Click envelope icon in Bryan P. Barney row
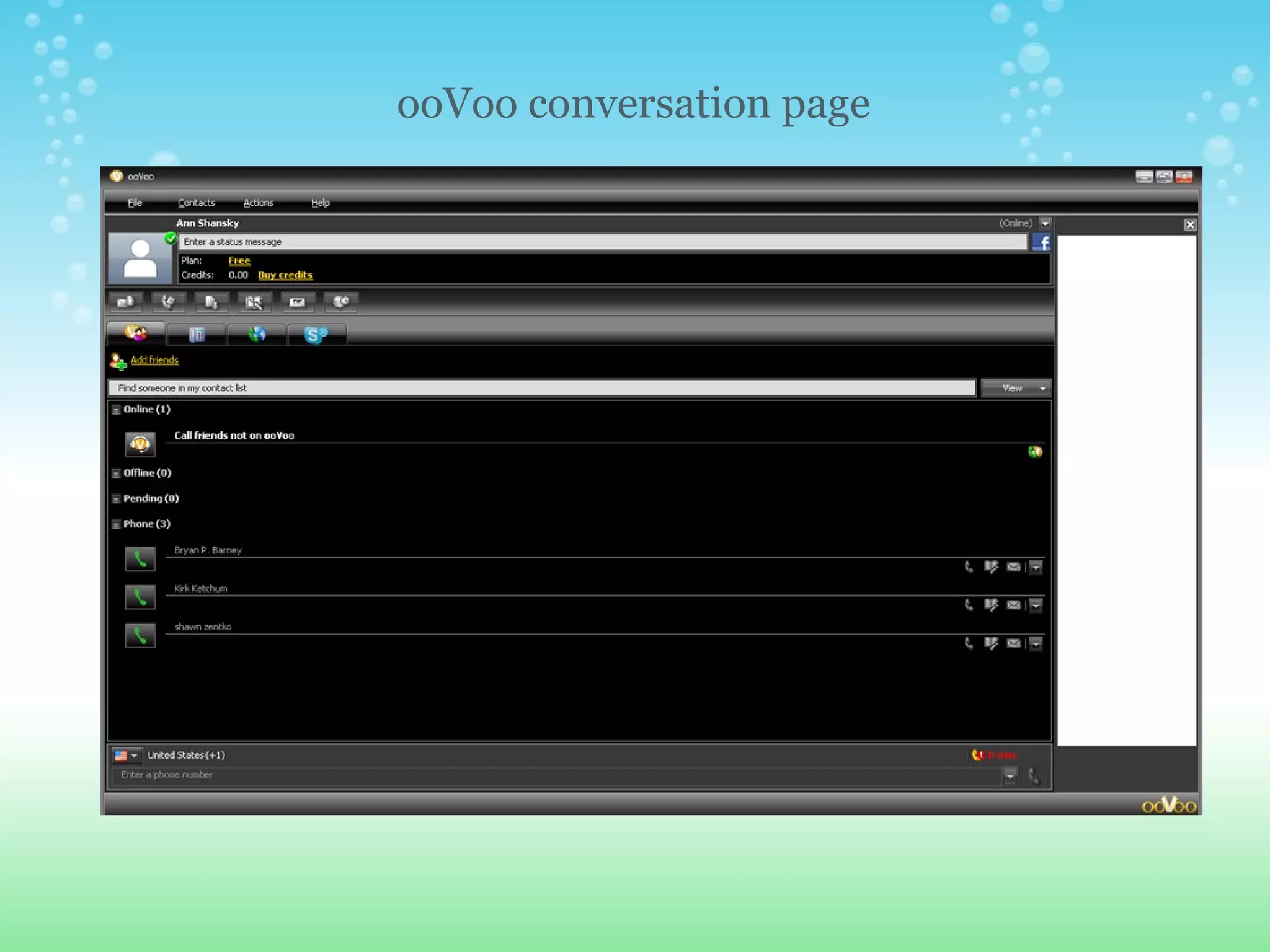This screenshot has width=1270, height=952. point(1014,566)
